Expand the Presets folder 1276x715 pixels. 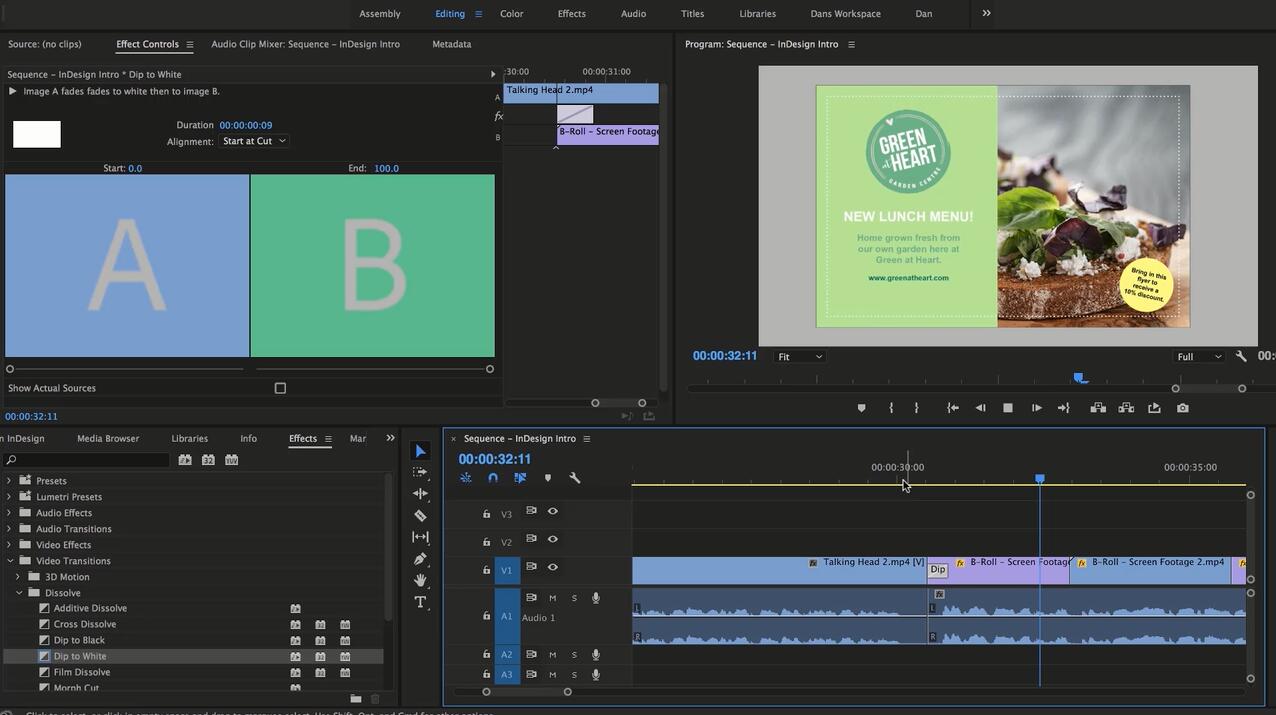[x=9, y=481]
